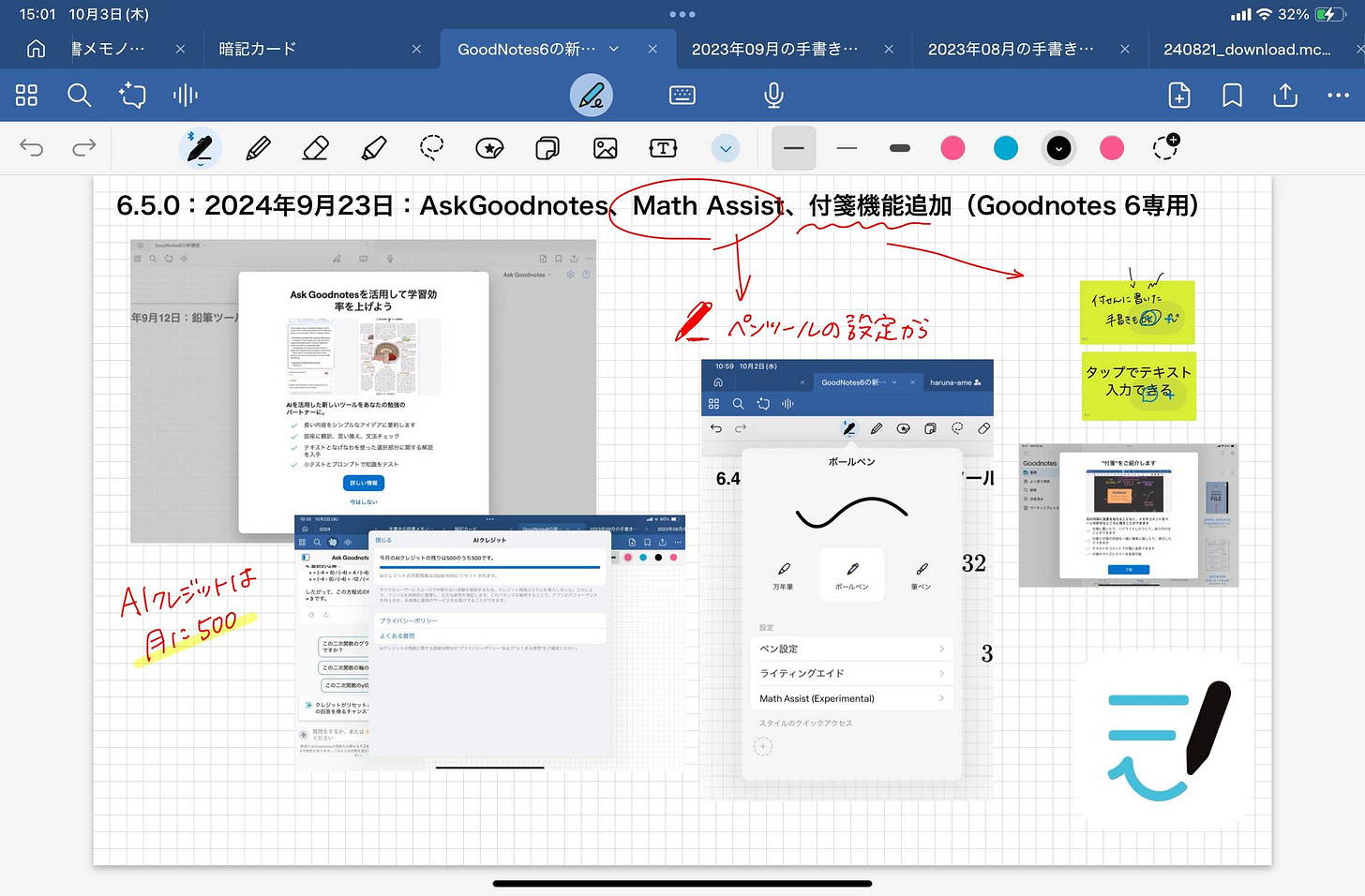Switch to the 2023年09月の手書き… tab
The height and width of the screenshot is (896, 1365).
coord(774,49)
